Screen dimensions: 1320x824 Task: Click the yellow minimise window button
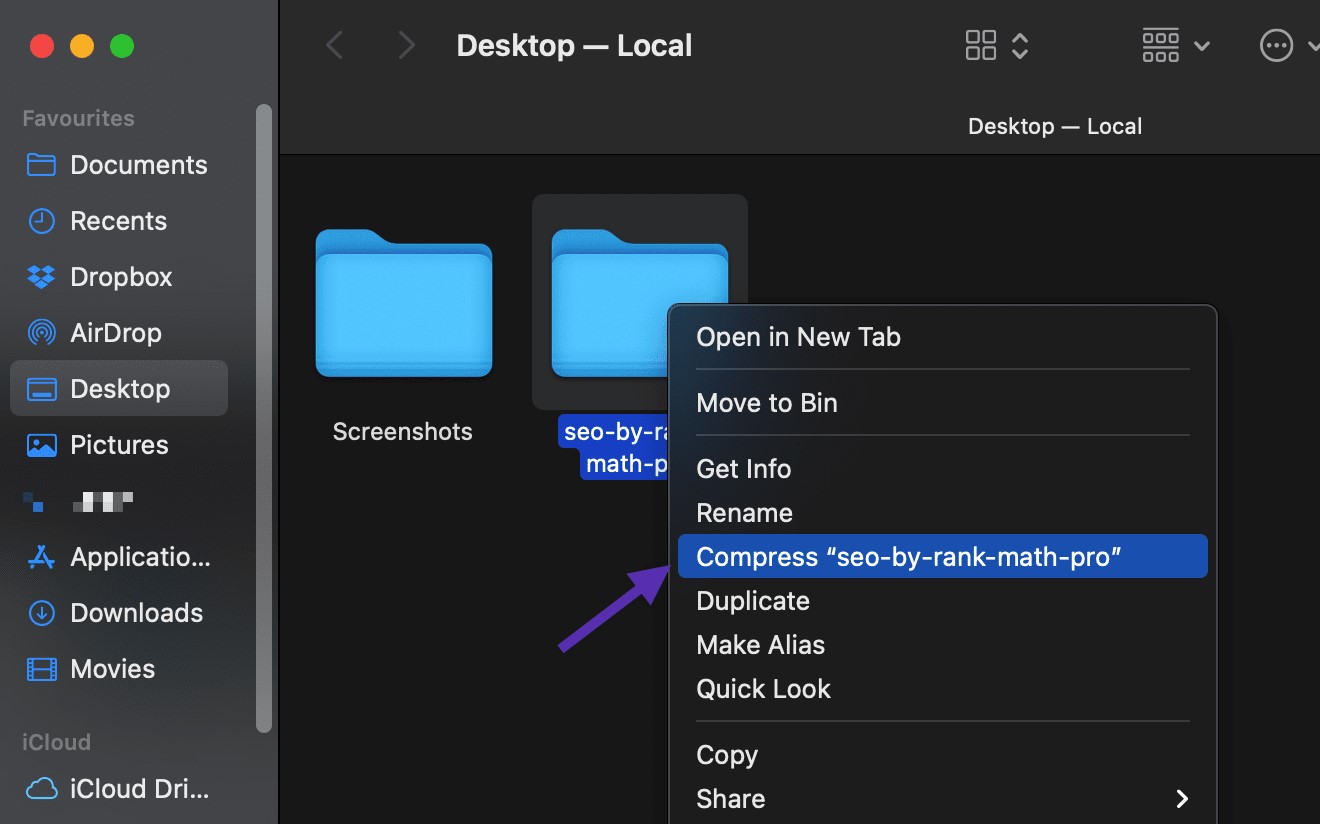click(x=82, y=46)
